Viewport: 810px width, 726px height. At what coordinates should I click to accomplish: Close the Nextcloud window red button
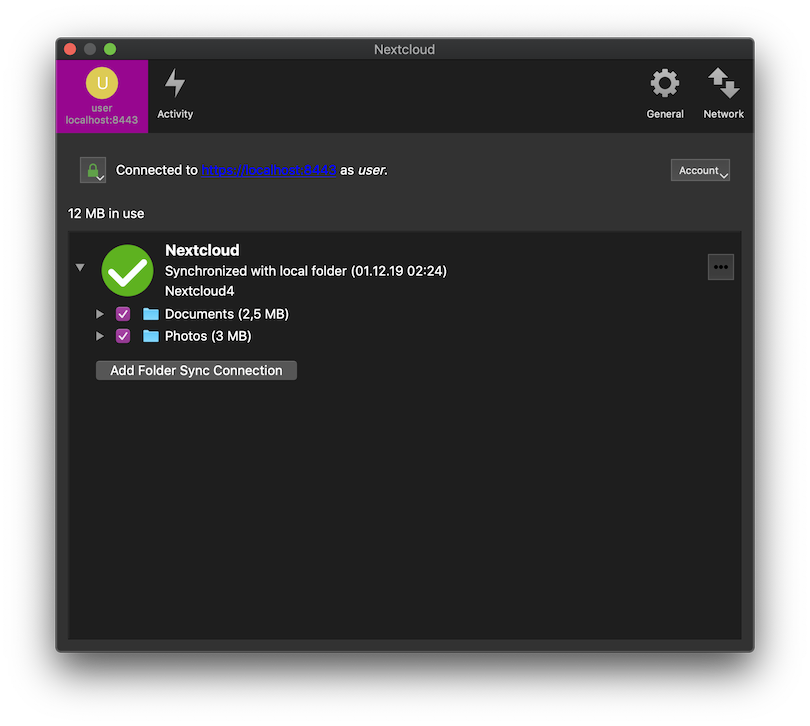click(x=70, y=49)
